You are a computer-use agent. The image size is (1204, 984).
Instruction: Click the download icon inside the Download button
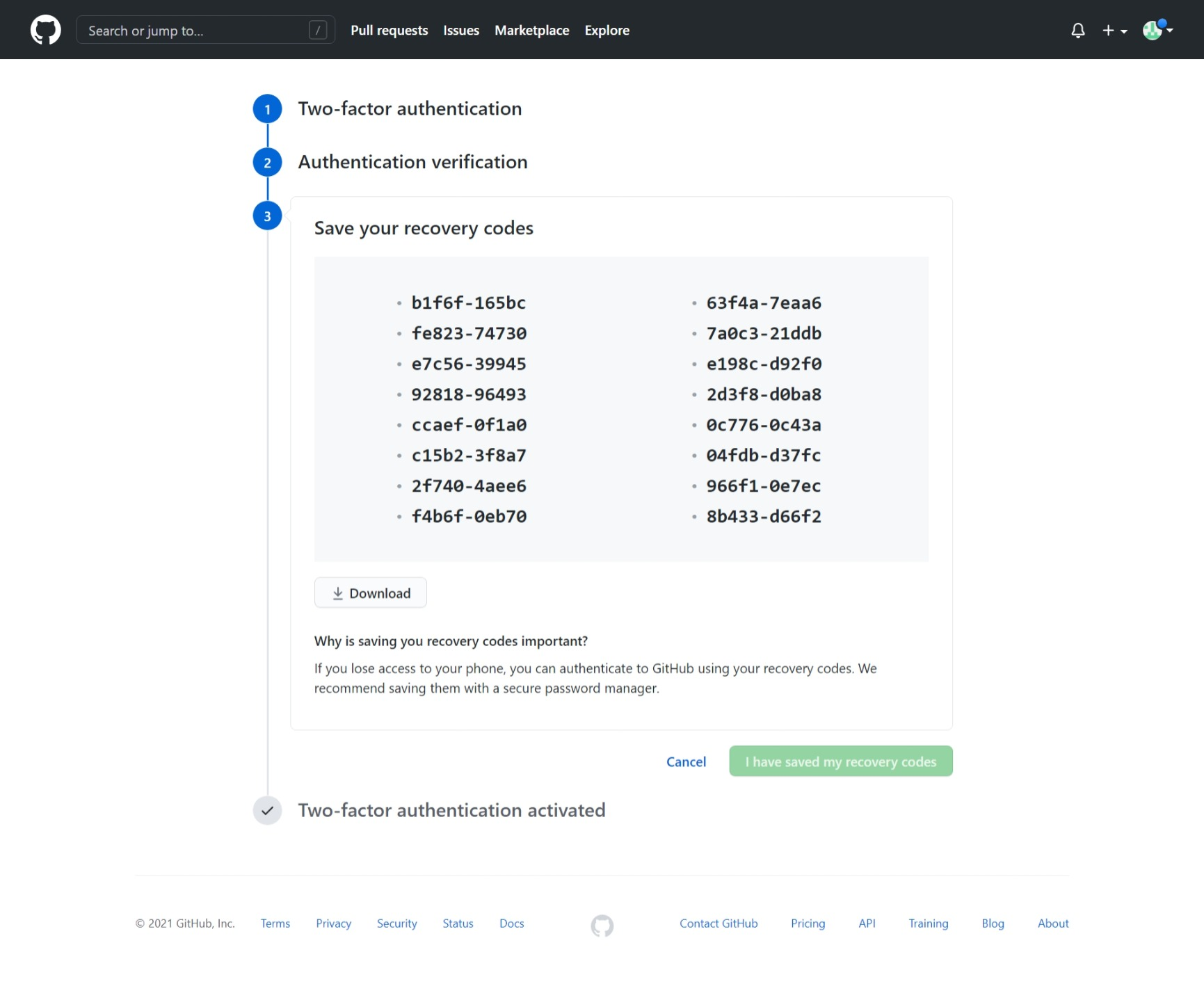(339, 592)
